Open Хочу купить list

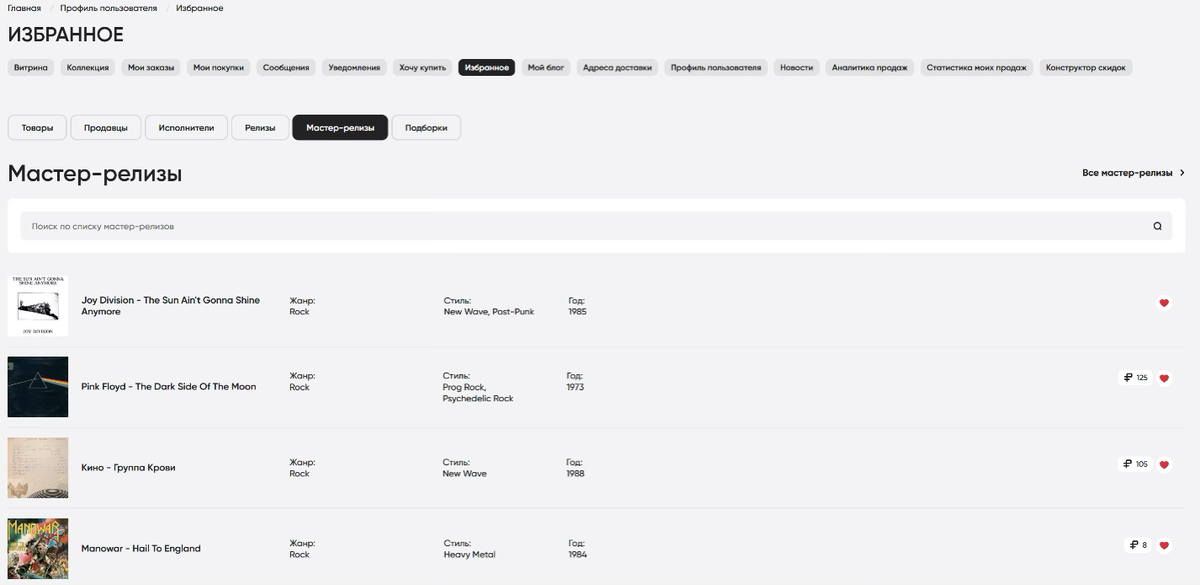pos(422,68)
